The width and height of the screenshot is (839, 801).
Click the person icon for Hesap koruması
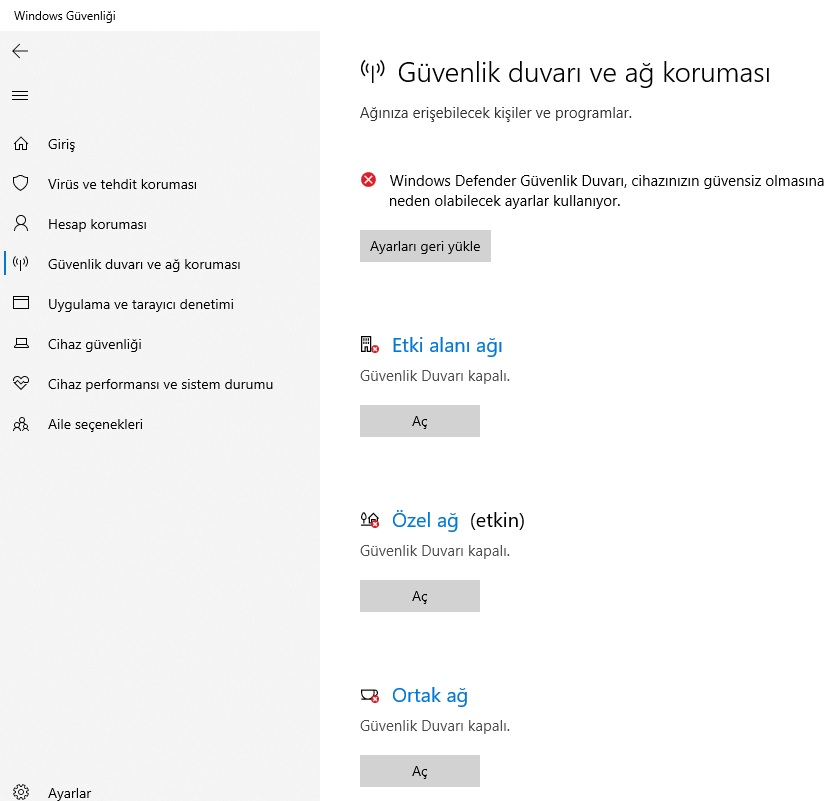coord(21,223)
